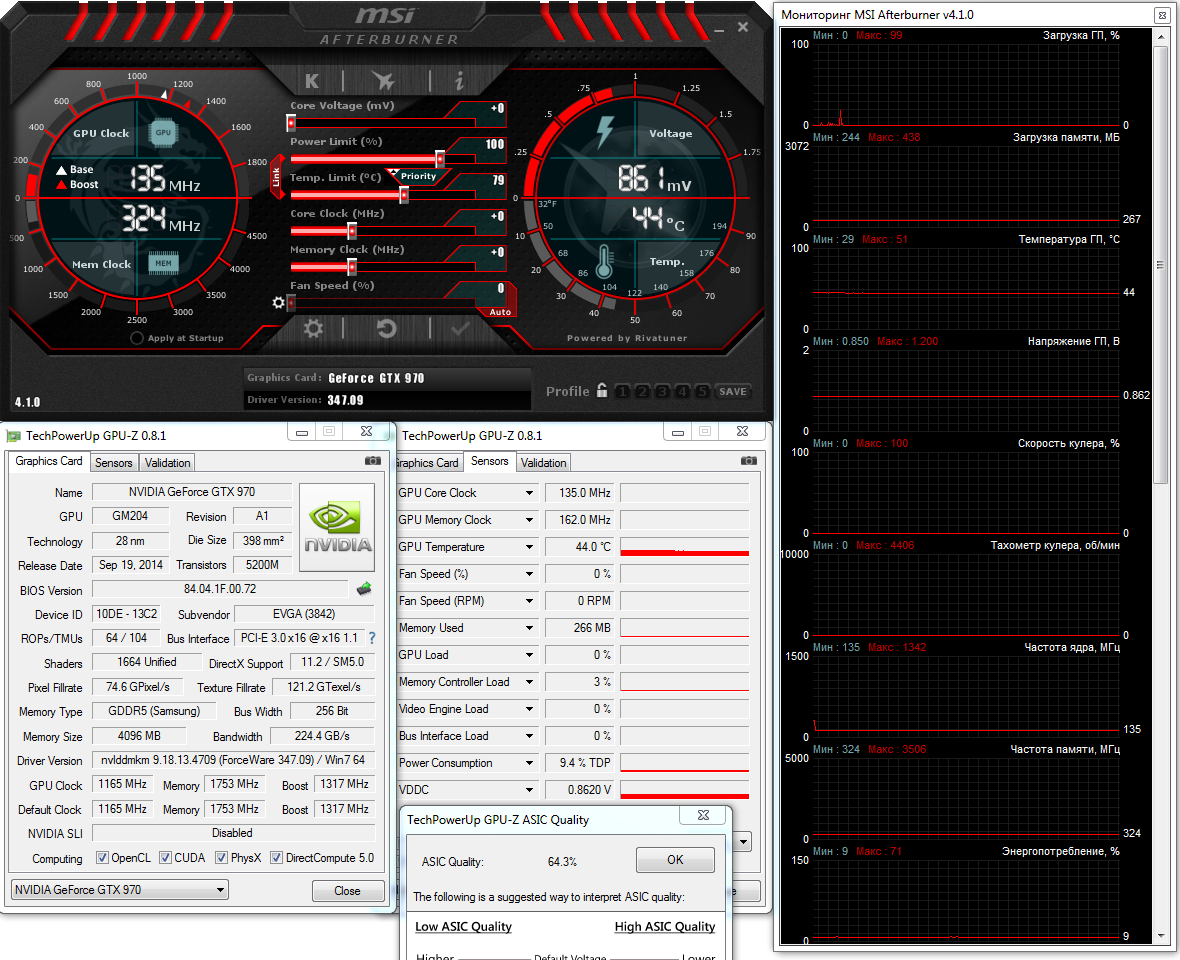This screenshot has width=1180, height=960.
Task: Click Close button in GPU-Z Graphics Card window
Action: [x=348, y=891]
